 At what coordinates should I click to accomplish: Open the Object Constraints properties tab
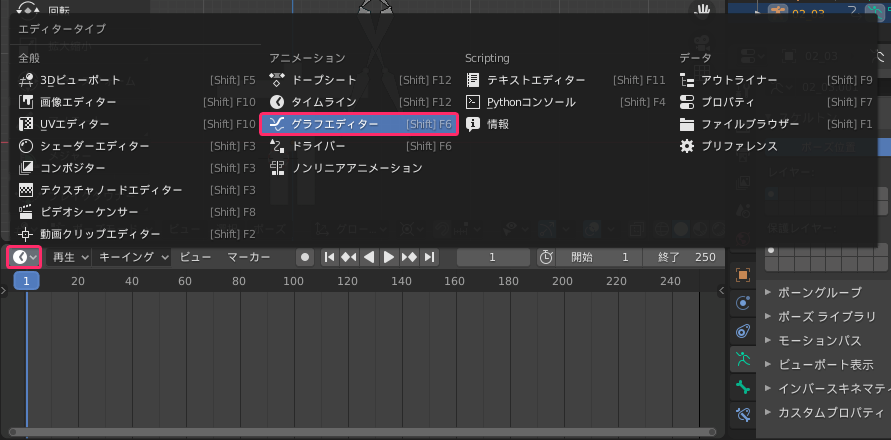point(743,331)
